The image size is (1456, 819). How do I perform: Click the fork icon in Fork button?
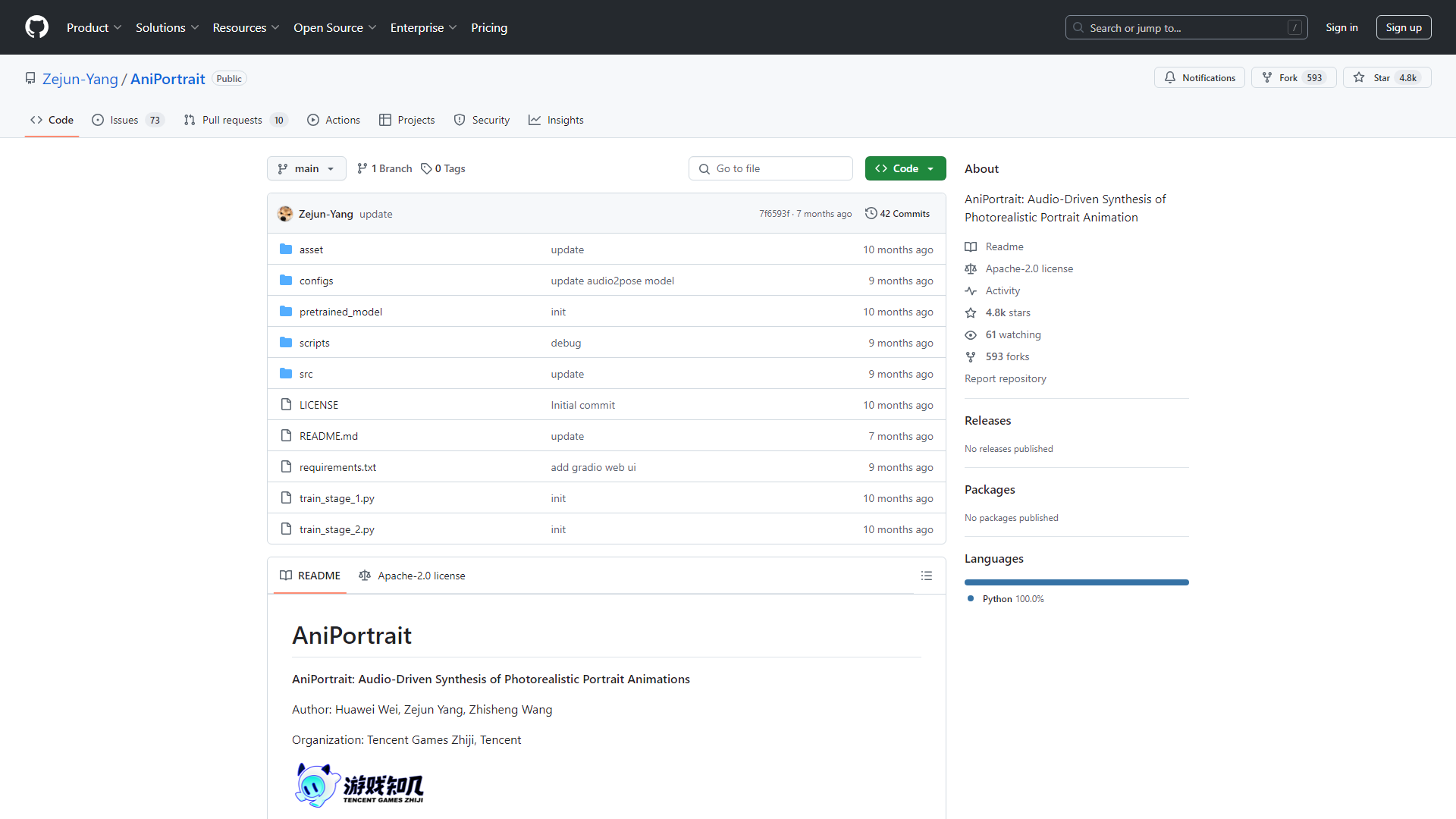click(x=1266, y=78)
